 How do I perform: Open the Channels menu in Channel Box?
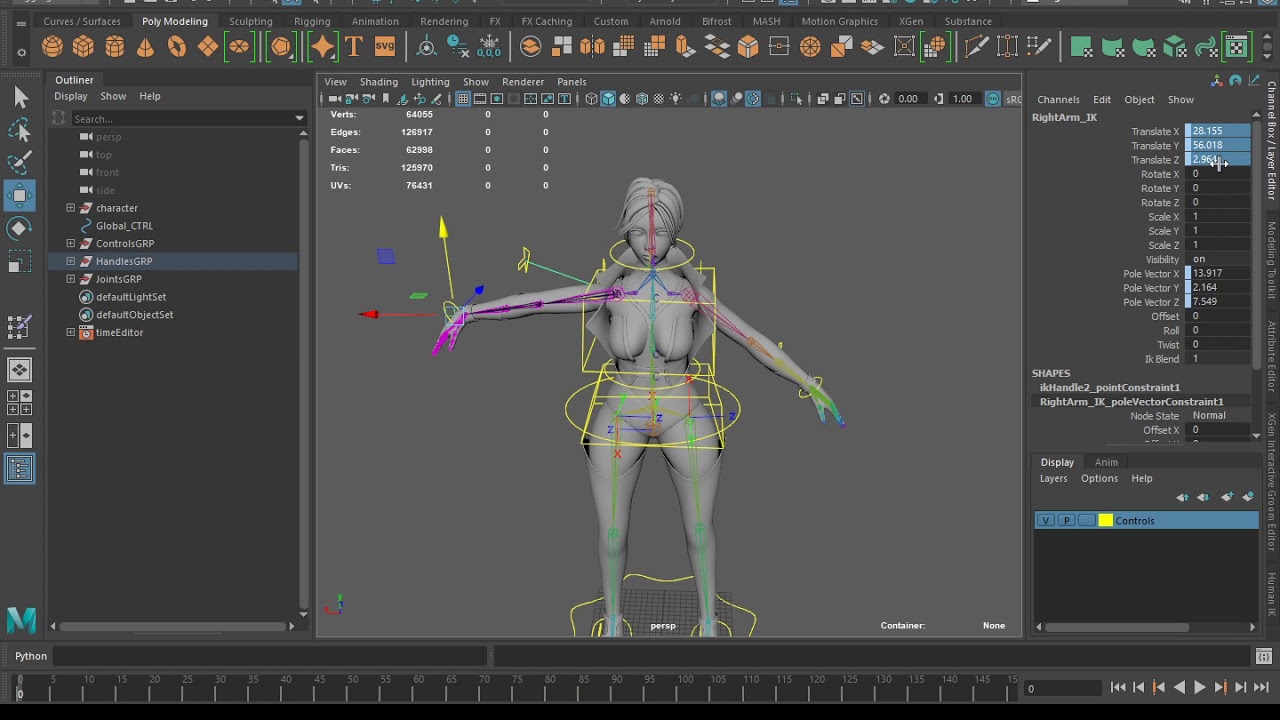point(1058,100)
